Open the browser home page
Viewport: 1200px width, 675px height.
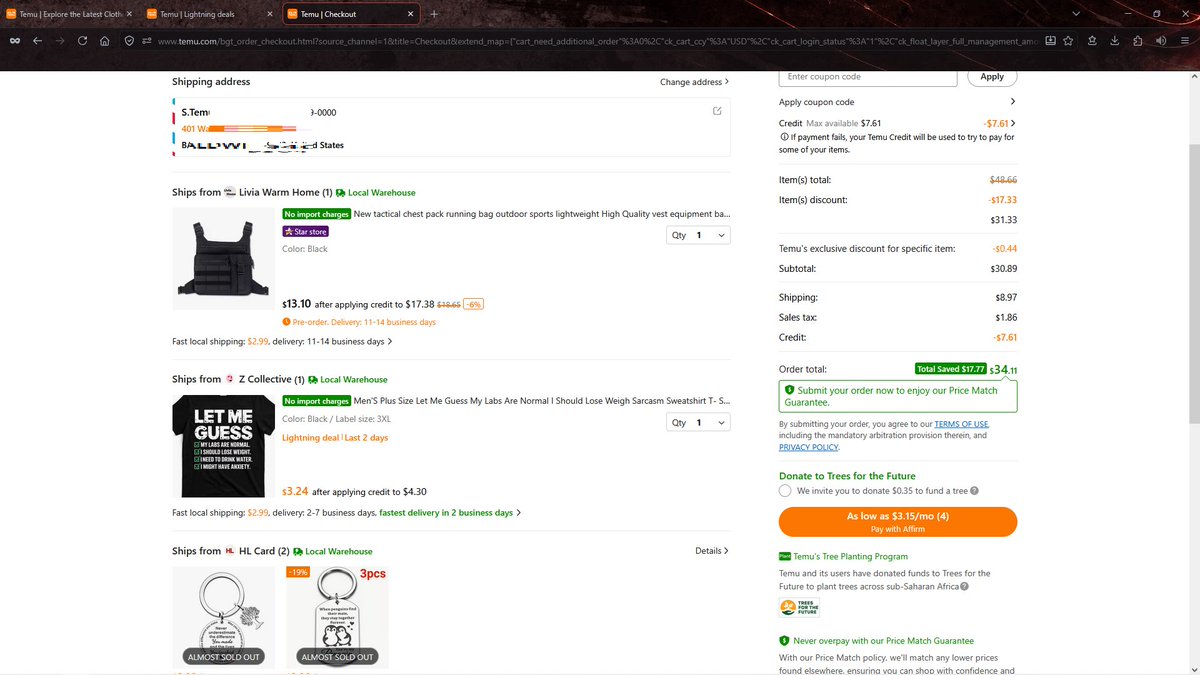tap(105, 41)
